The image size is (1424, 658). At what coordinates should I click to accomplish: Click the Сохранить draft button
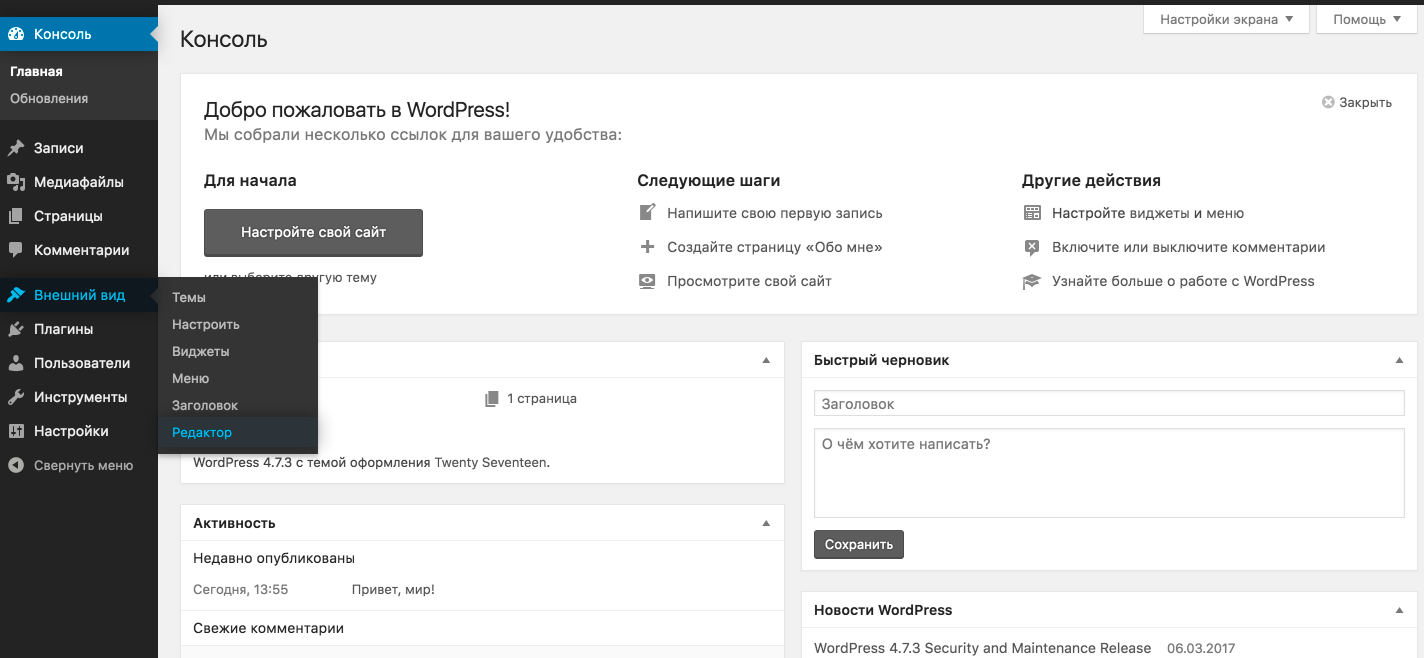coord(859,544)
